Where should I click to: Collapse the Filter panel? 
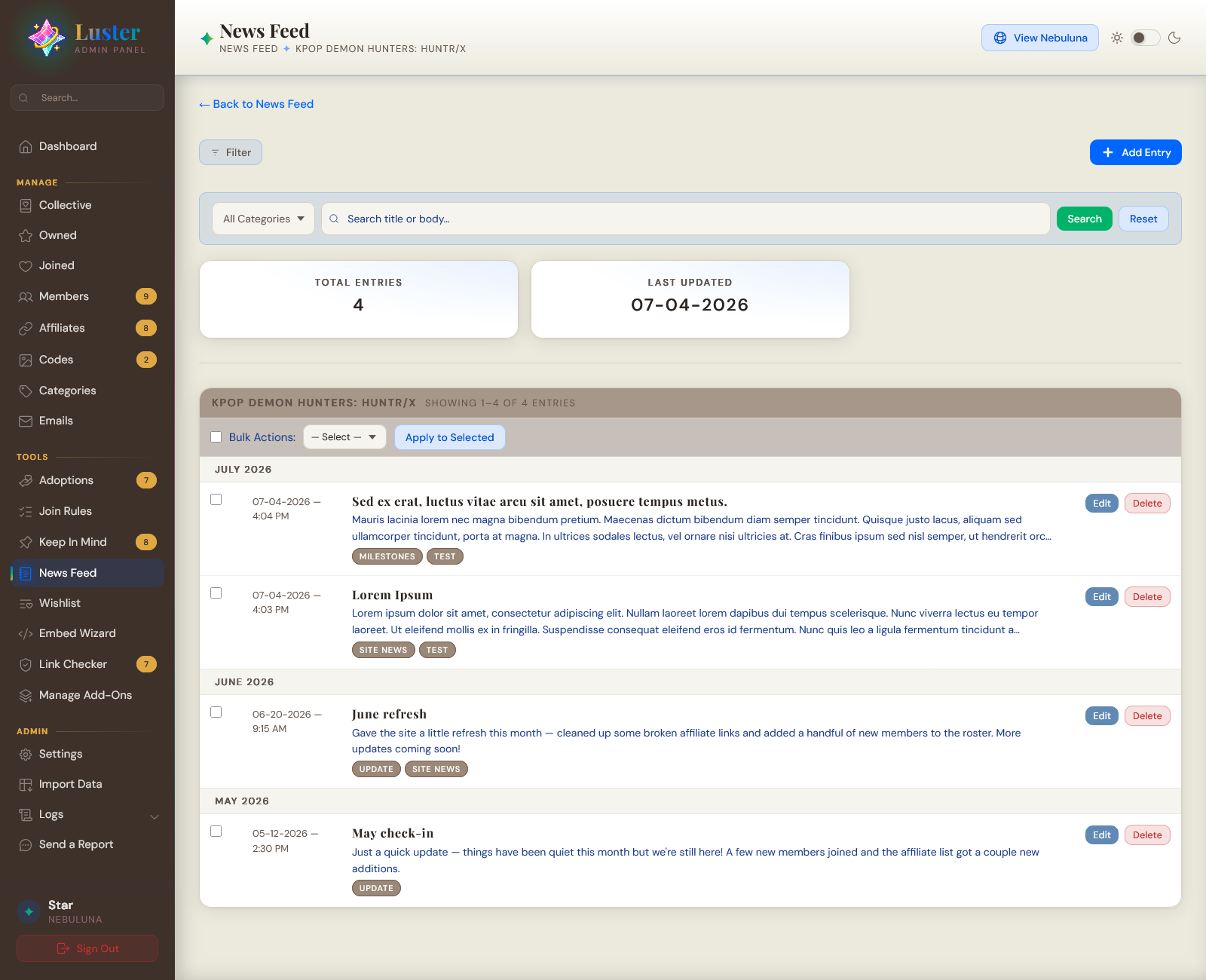231,152
